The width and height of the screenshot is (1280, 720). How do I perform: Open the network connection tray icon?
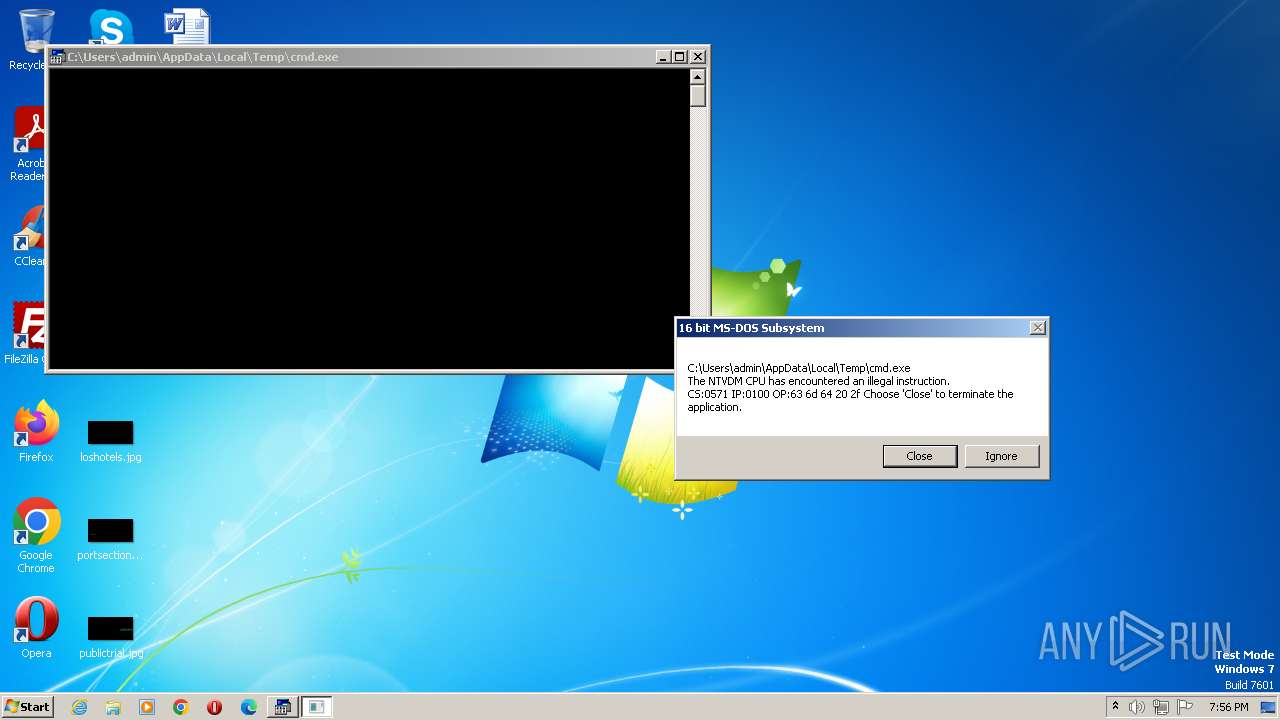[1160, 707]
